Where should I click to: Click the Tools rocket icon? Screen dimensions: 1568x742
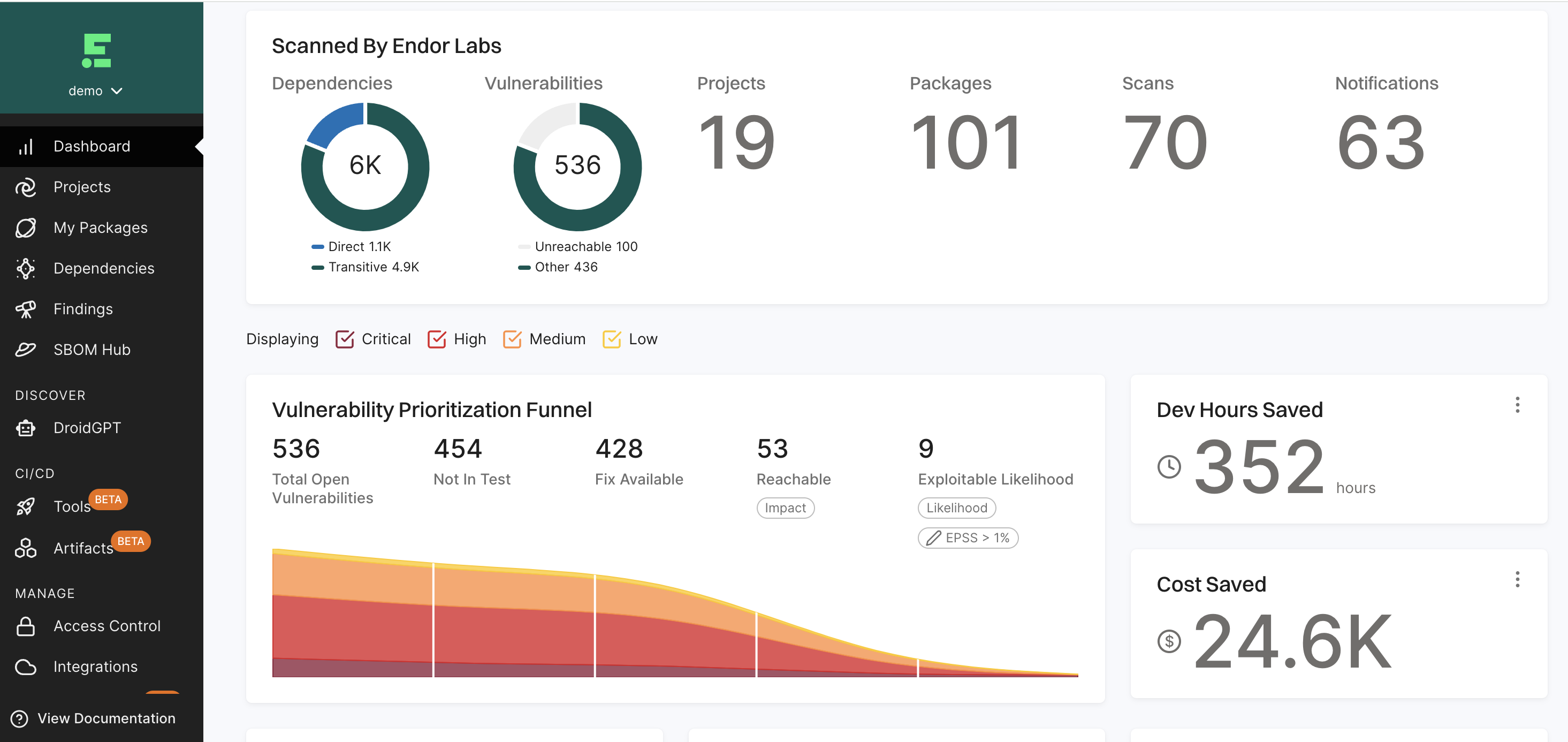coord(26,506)
